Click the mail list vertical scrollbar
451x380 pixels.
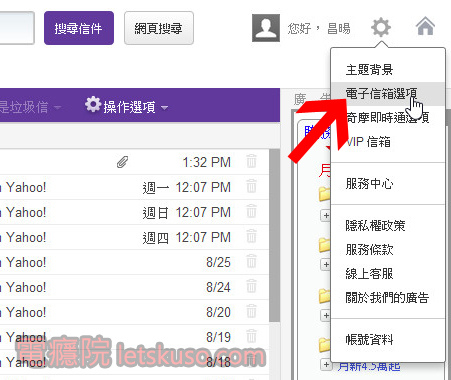(274, 235)
